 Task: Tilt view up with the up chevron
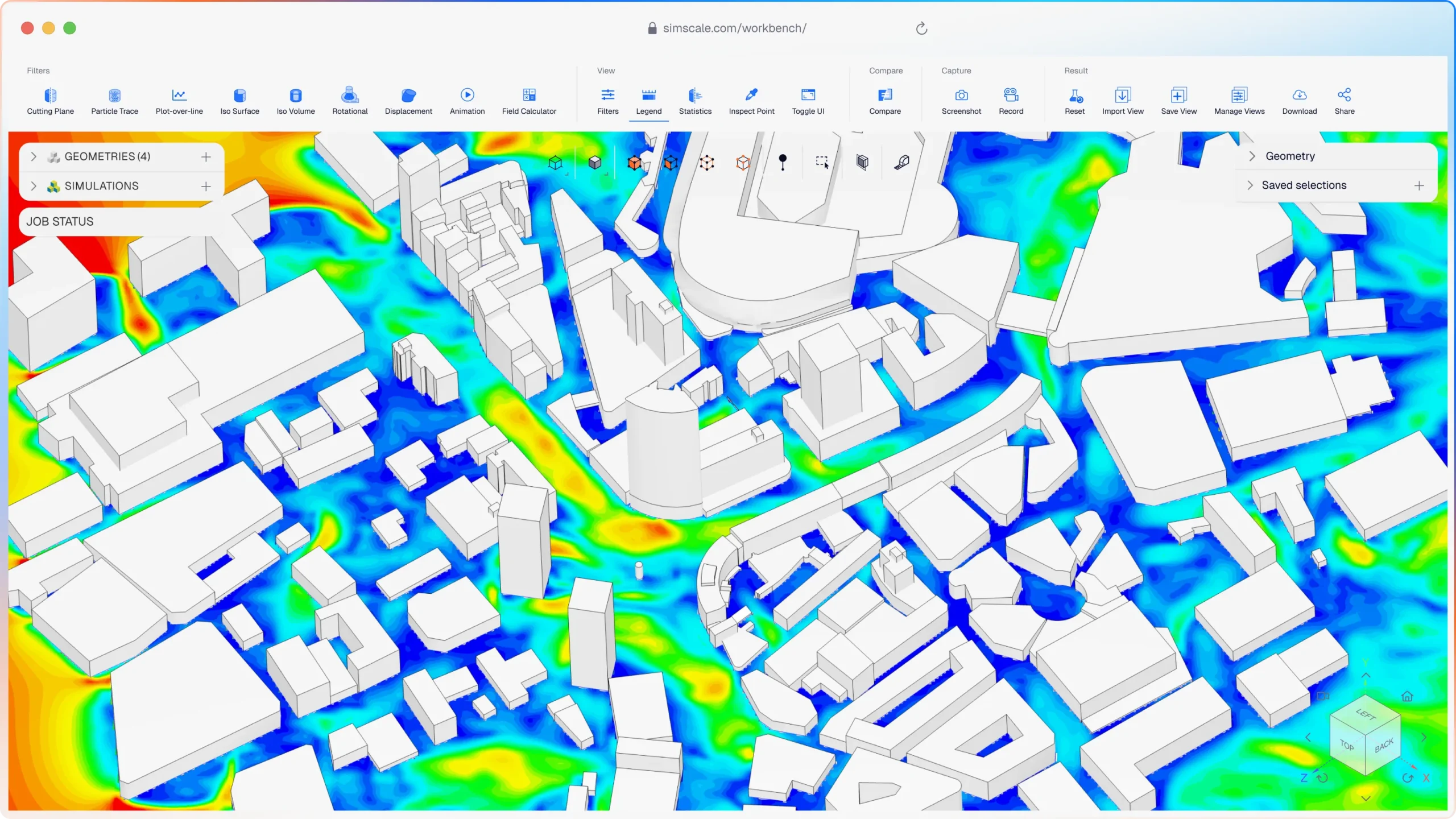pos(1366,675)
